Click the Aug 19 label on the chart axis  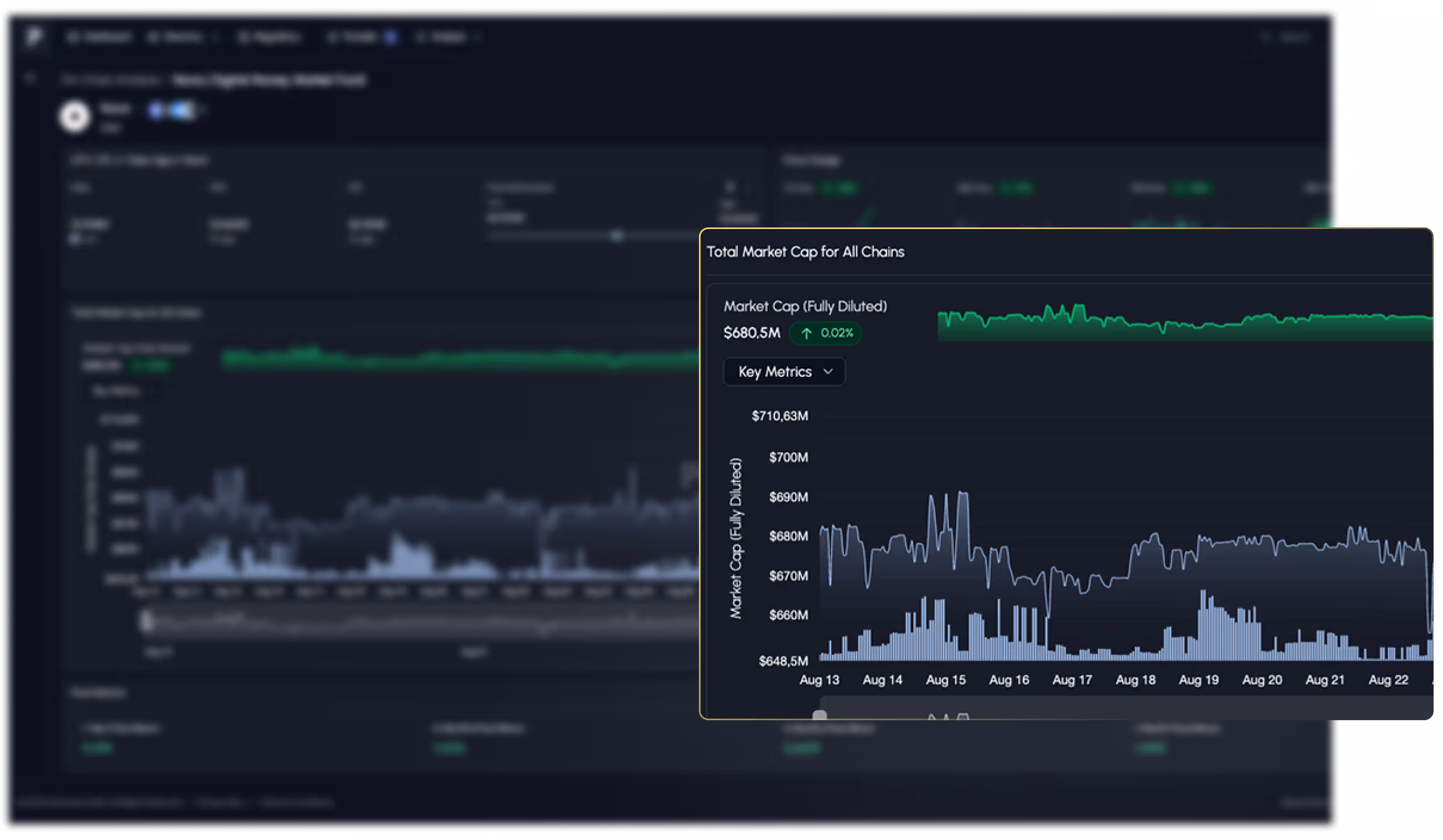coord(1198,680)
